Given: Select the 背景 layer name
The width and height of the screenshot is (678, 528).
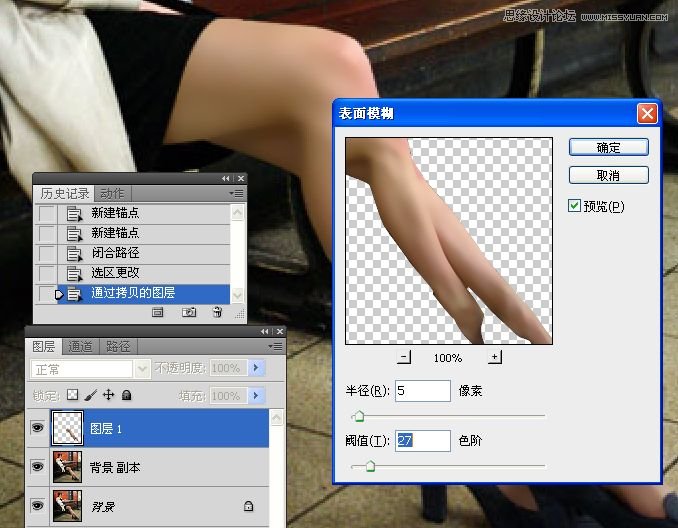Looking at the screenshot, I should point(103,506).
